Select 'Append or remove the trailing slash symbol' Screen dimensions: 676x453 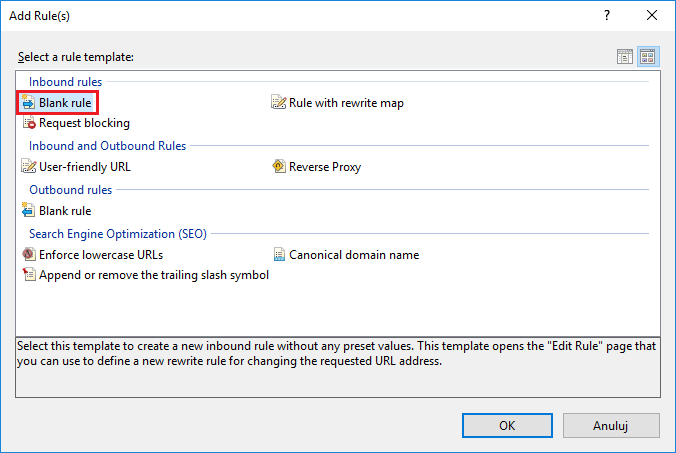click(x=153, y=275)
